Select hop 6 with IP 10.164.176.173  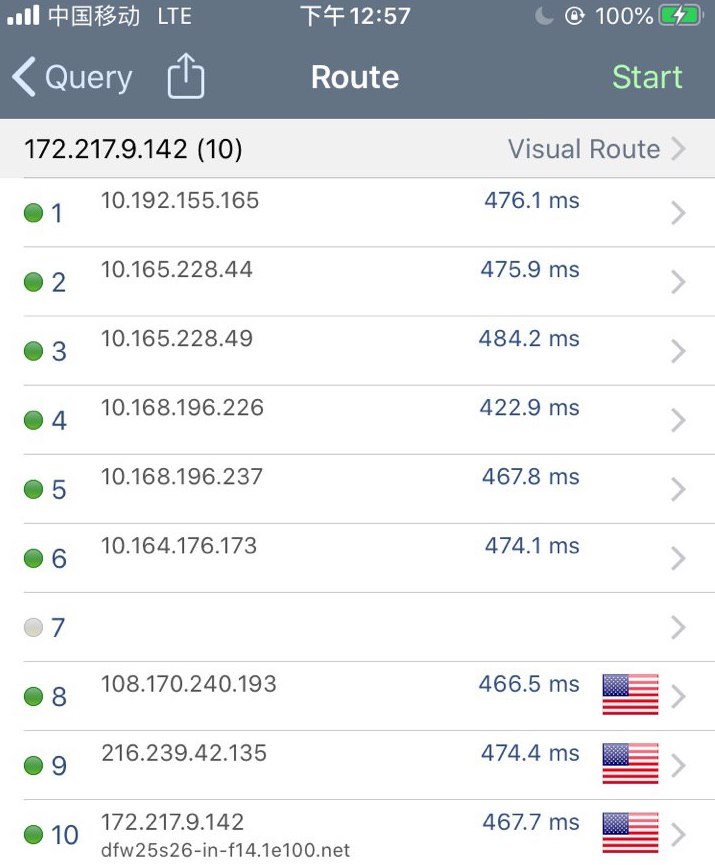[x=179, y=546]
